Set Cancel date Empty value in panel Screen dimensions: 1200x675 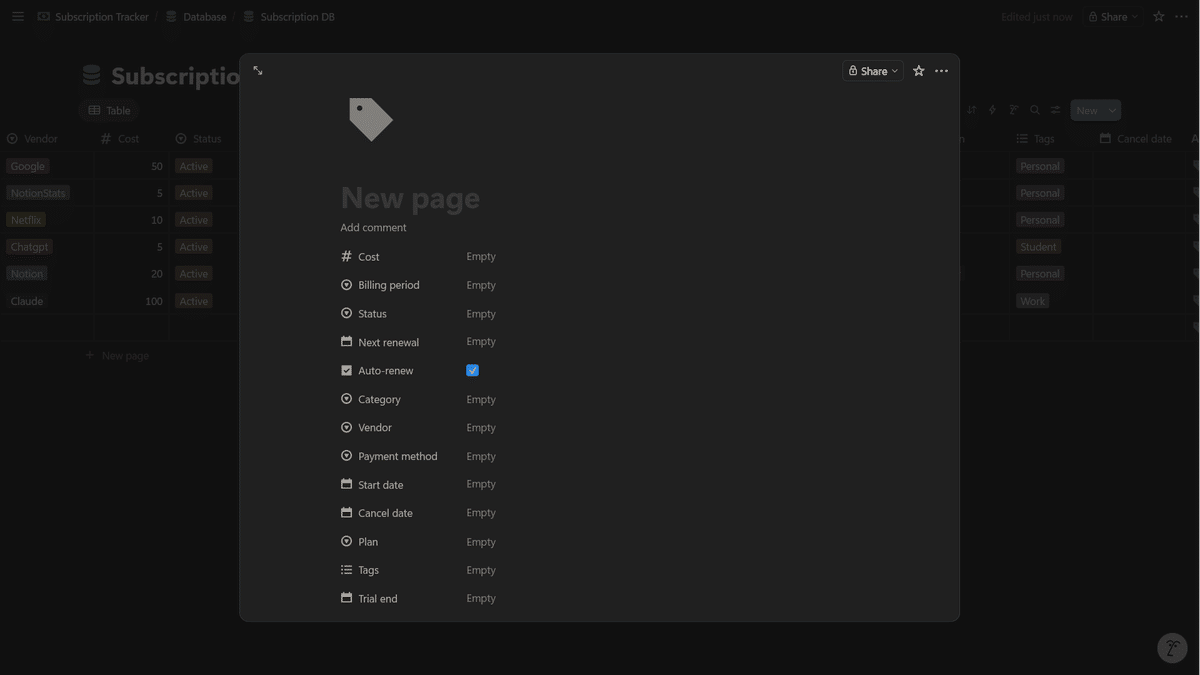(x=481, y=513)
